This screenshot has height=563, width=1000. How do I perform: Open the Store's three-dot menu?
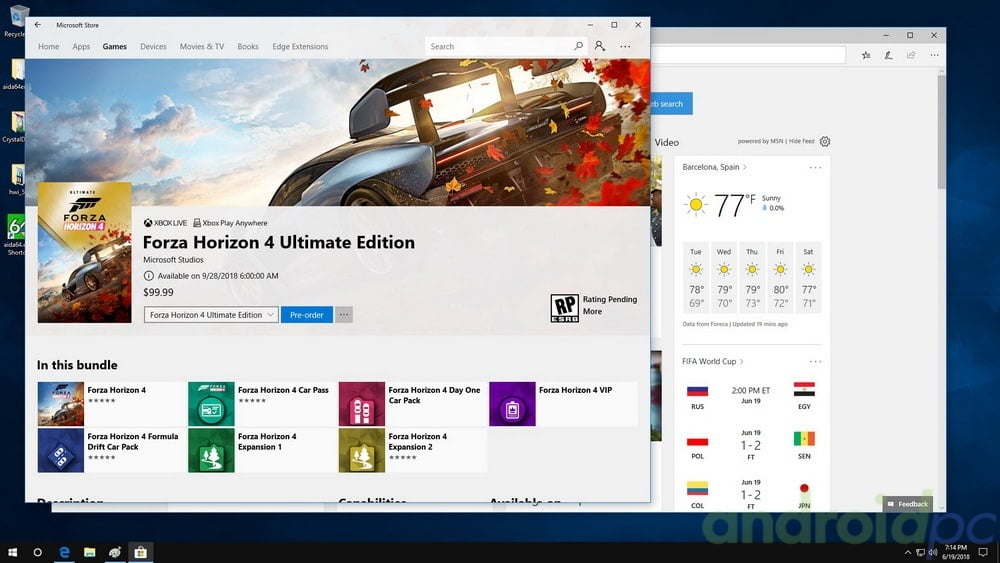(x=625, y=46)
